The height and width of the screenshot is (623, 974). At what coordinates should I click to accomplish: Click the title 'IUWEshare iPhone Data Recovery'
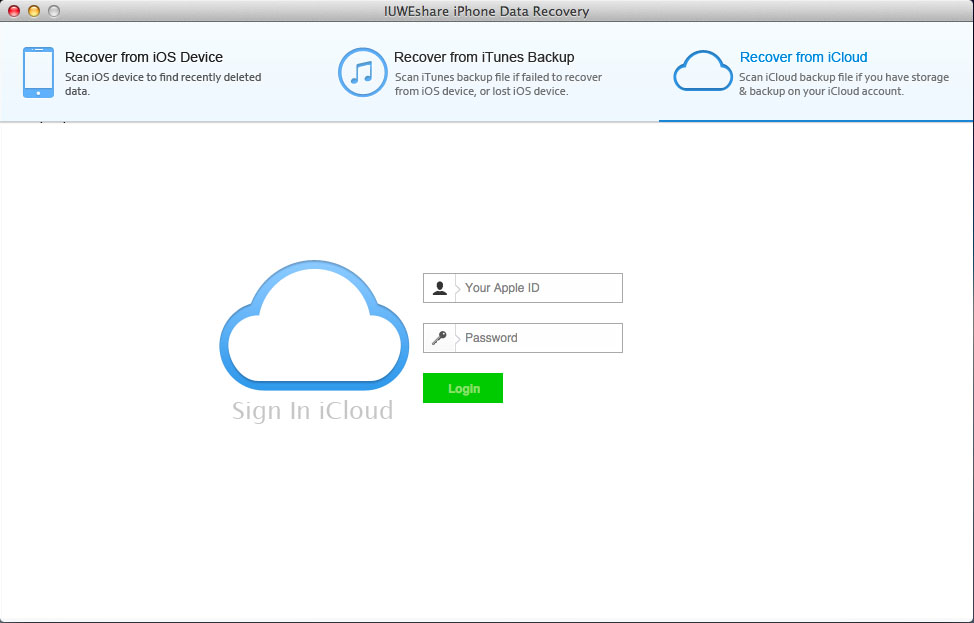486,11
